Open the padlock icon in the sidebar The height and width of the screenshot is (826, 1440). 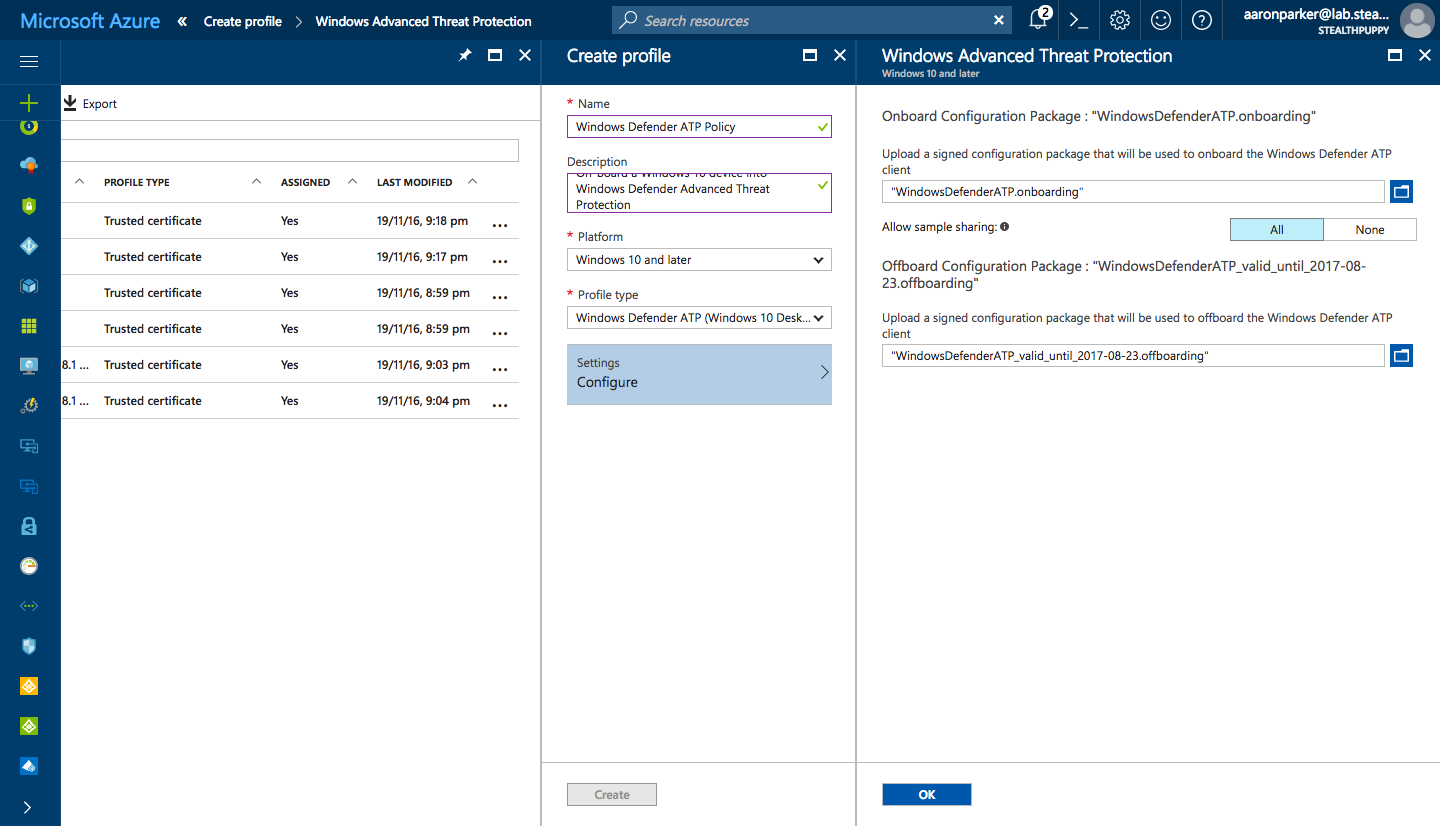[29, 526]
